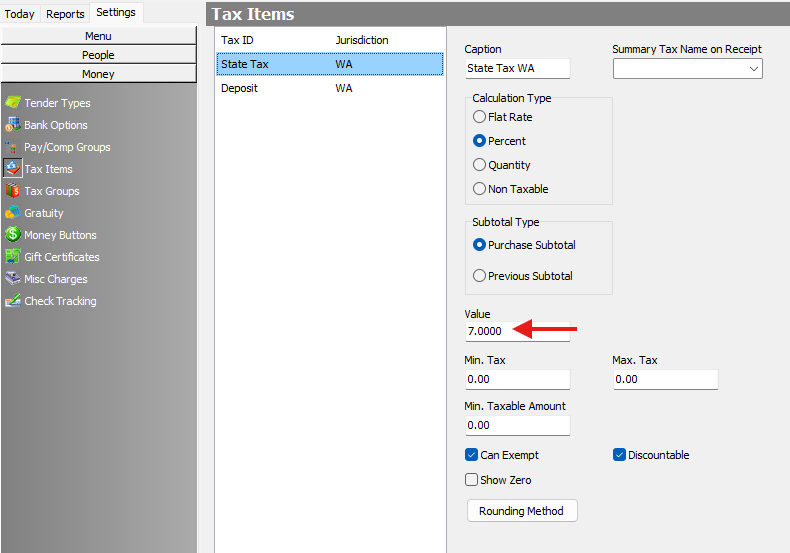Image resolution: width=790 pixels, height=553 pixels.
Task: Switch to the Today tab
Action: coord(20,14)
